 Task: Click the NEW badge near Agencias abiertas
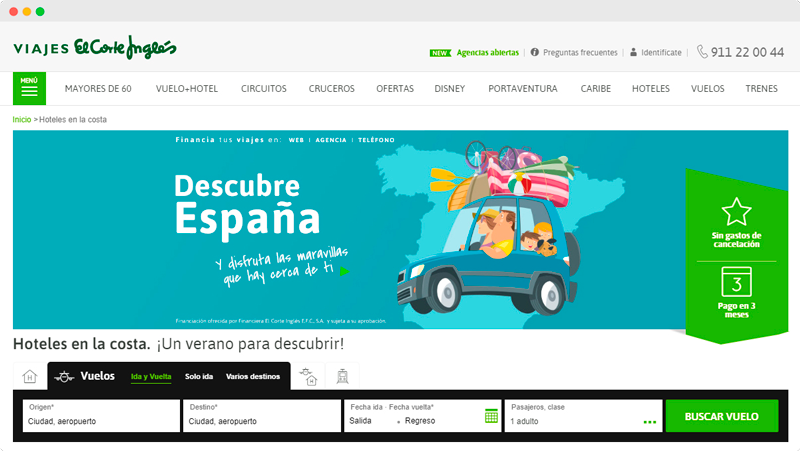pyautogui.click(x=440, y=53)
